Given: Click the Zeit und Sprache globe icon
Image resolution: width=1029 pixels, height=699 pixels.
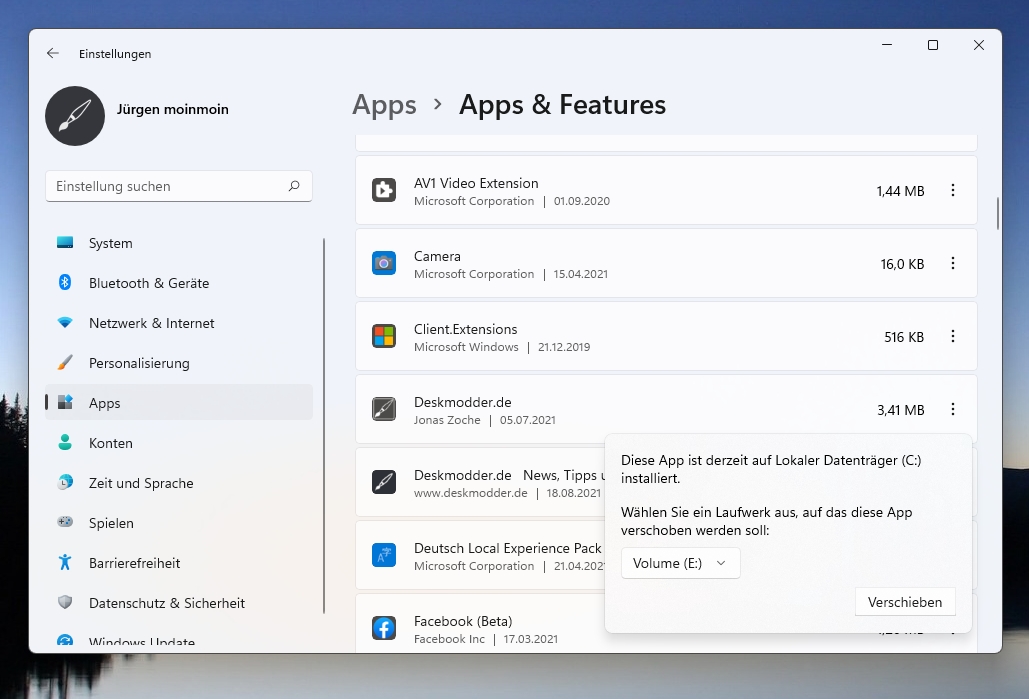Looking at the screenshot, I should tap(65, 482).
